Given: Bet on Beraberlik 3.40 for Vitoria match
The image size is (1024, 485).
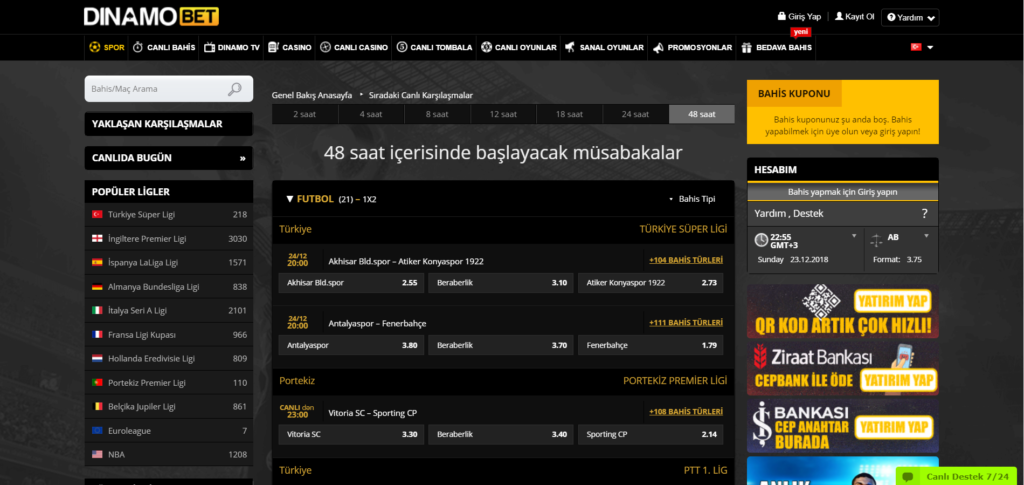Looking at the screenshot, I should pos(501,434).
